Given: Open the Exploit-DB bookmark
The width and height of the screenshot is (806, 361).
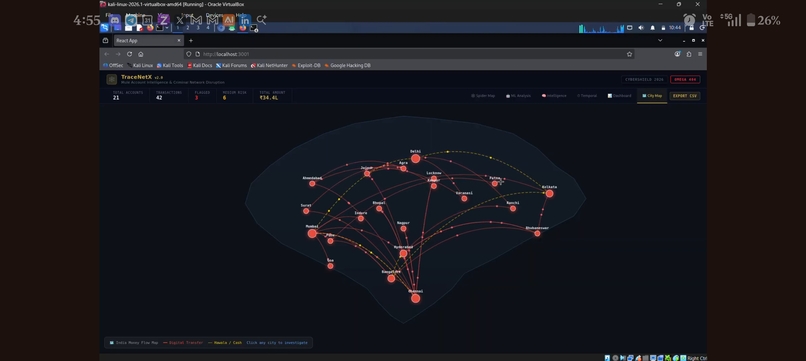Looking at the screenshot, I should 306,65.
